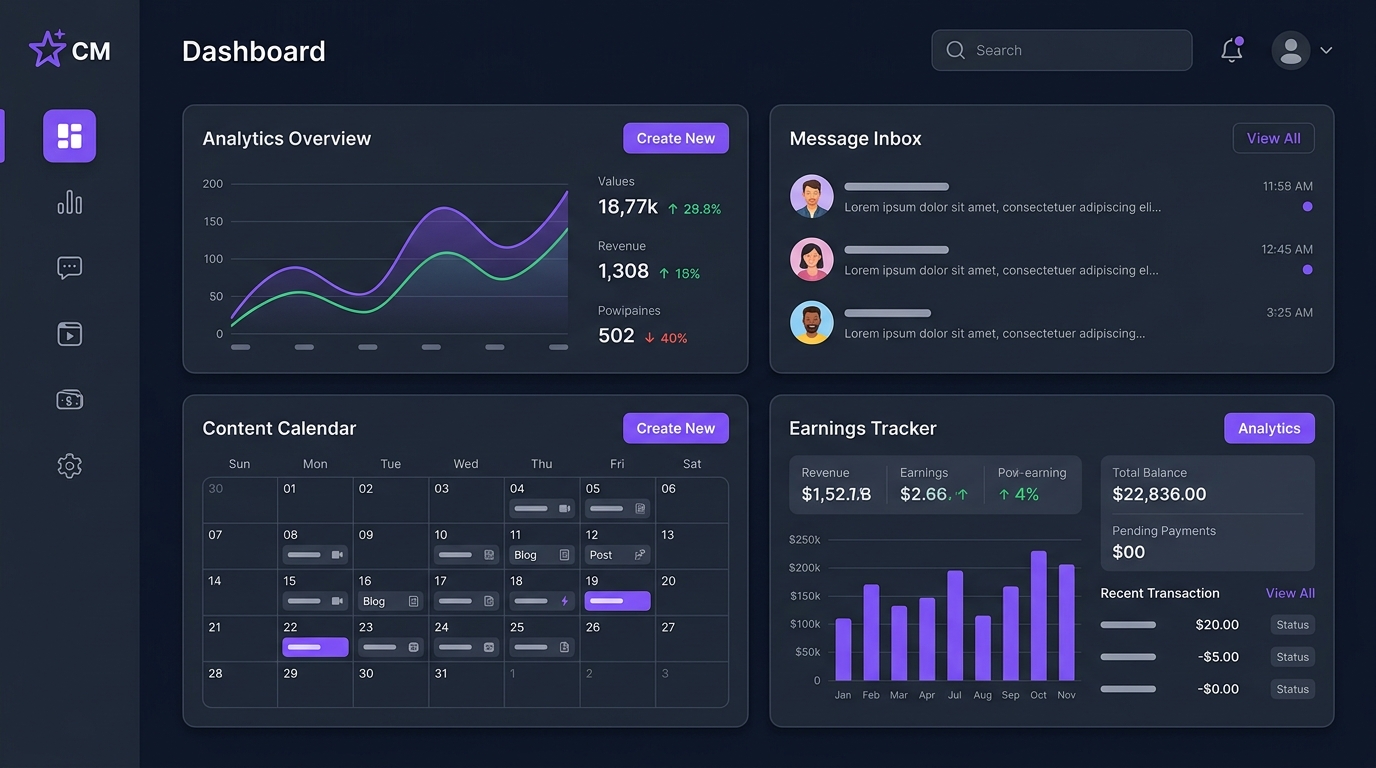Open the notifications bell
The width and height of the screenshot is (1376, 768).
point(1232,50)
